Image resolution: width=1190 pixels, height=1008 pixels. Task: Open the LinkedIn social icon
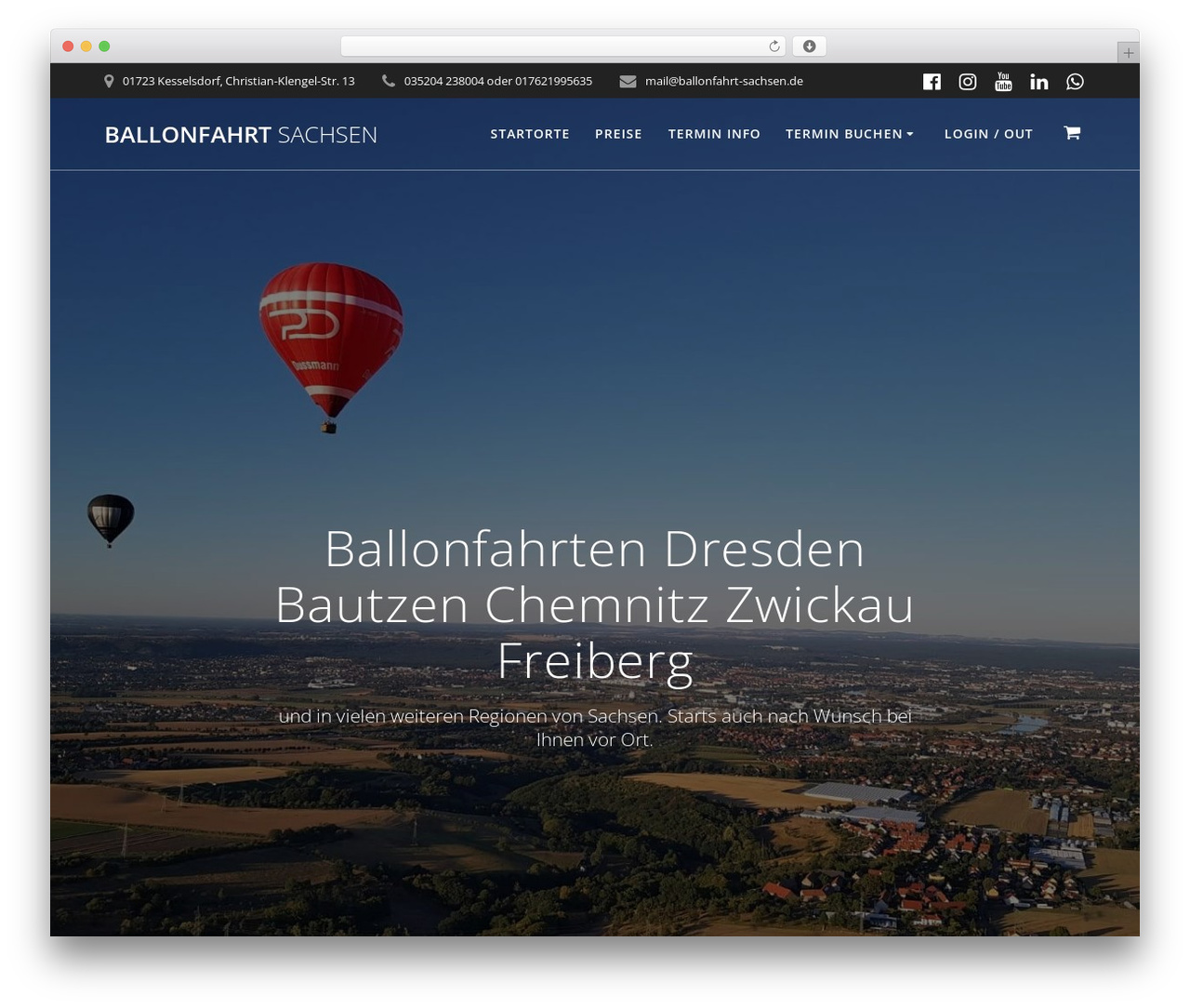coord(1039,82)
